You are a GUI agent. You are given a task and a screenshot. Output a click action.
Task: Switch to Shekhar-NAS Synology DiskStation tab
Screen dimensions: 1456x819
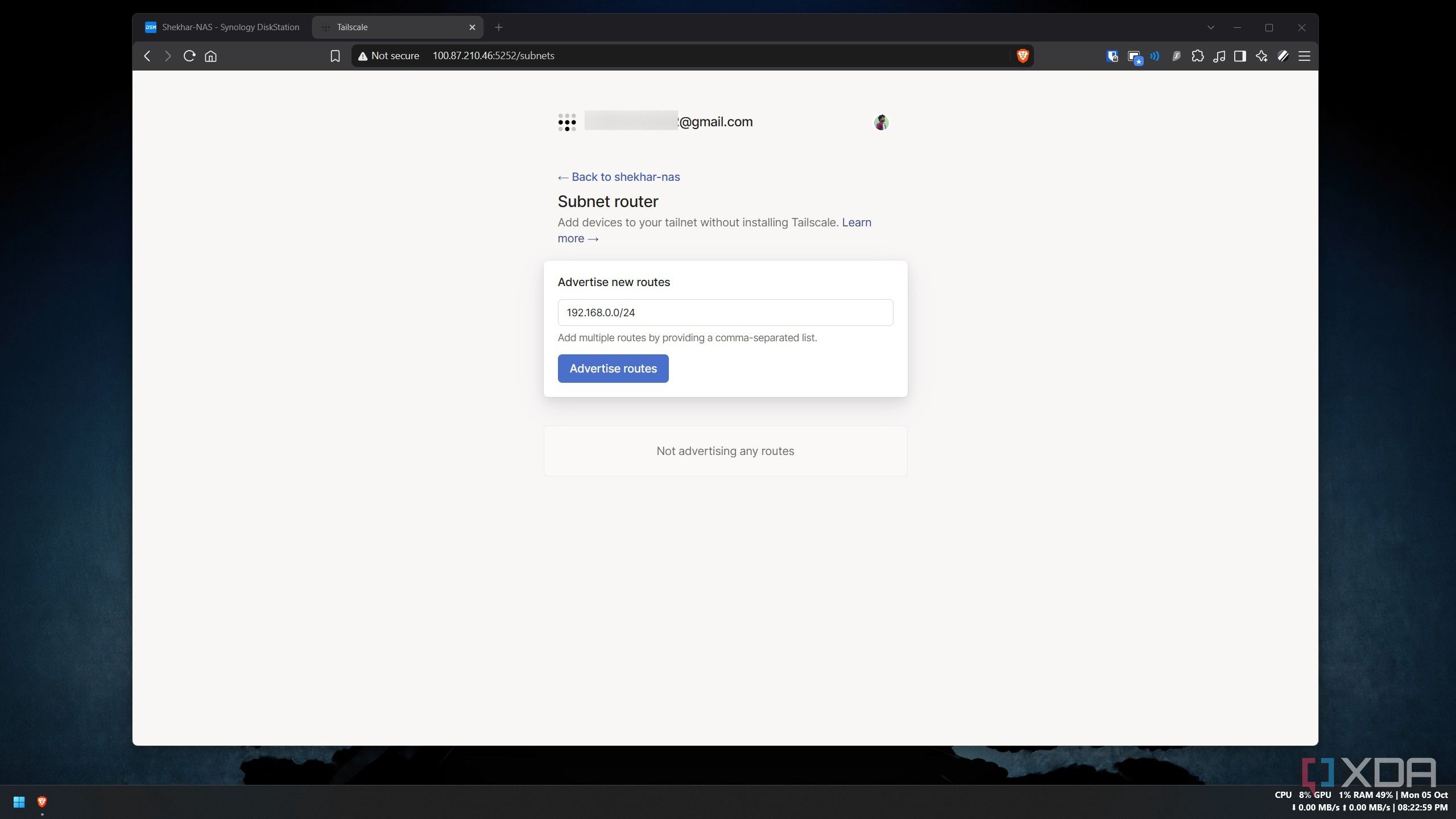(224, 27)
